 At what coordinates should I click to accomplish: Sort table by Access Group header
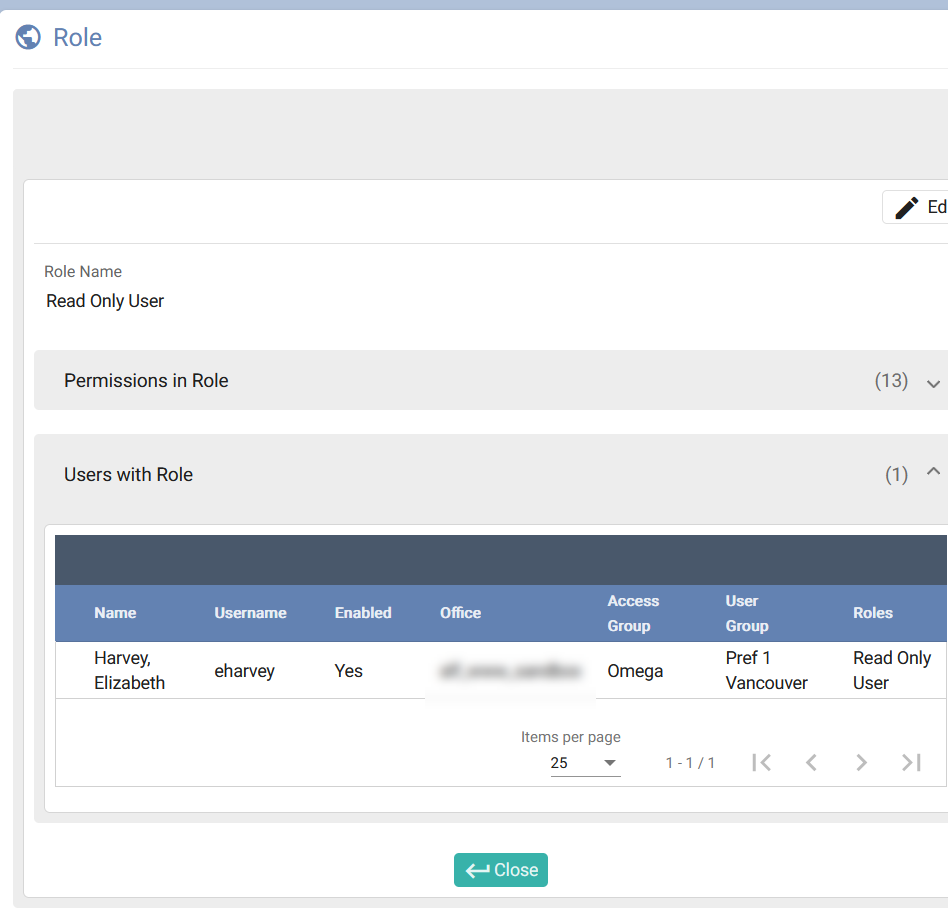(x=633, y=613)
